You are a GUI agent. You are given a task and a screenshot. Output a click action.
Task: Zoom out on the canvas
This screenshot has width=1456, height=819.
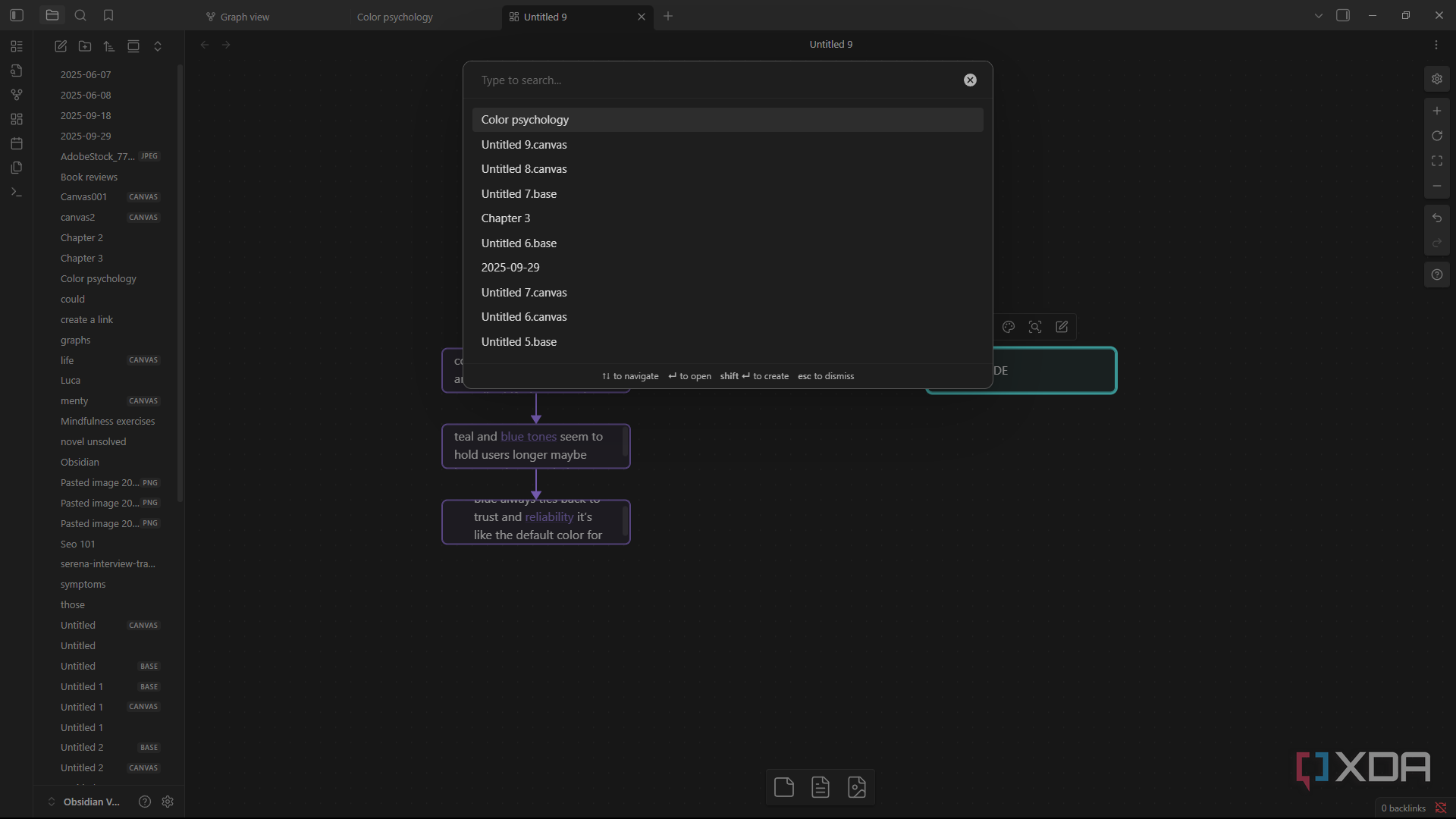(1436, 186)
